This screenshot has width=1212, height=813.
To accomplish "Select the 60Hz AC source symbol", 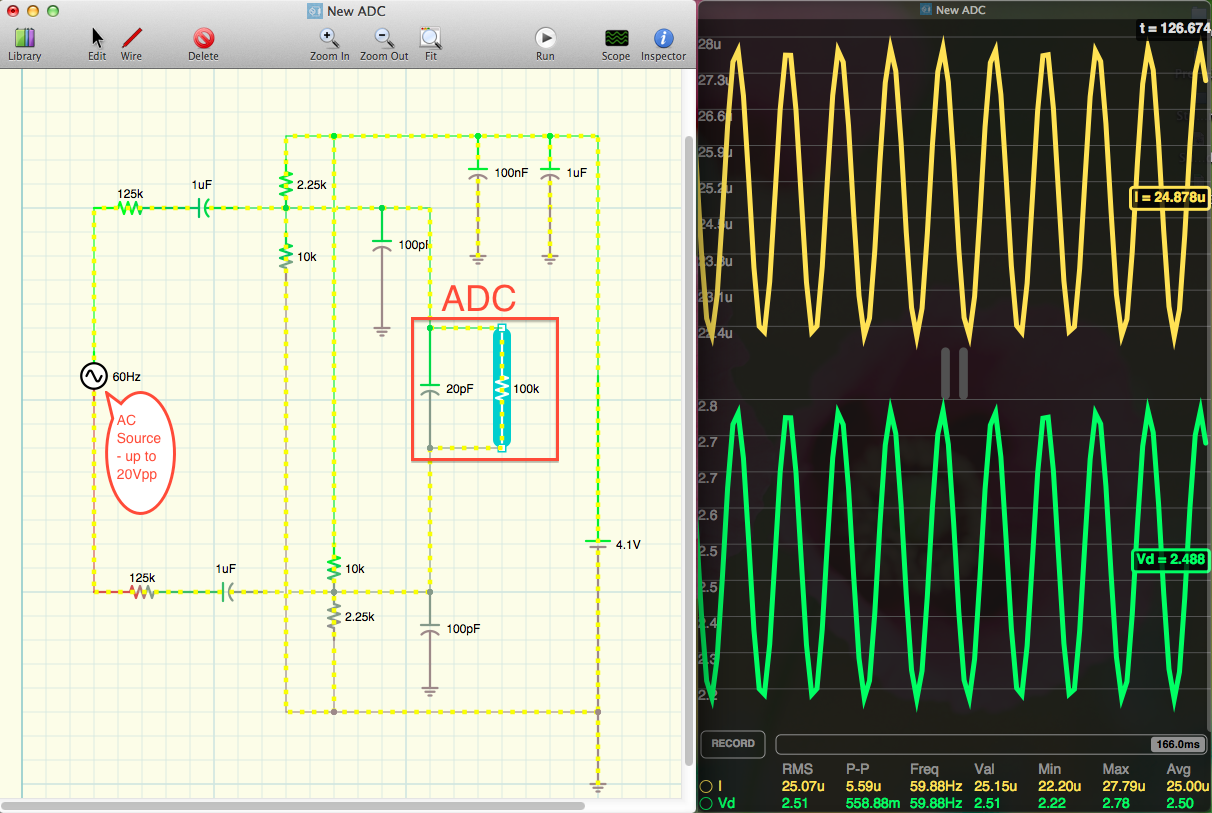I will [x=94, y=376].
